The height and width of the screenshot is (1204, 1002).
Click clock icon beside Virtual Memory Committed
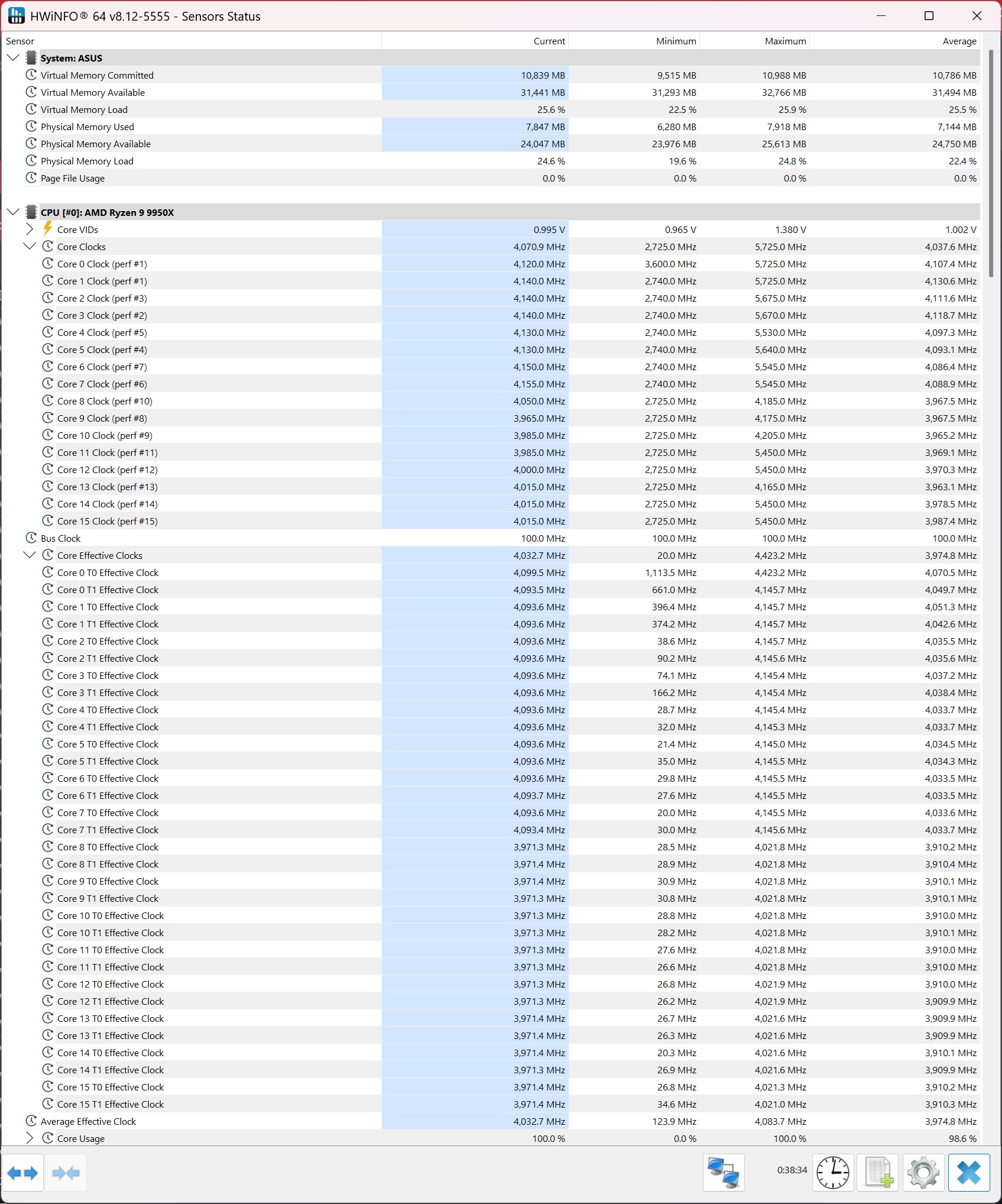[31, 75]
